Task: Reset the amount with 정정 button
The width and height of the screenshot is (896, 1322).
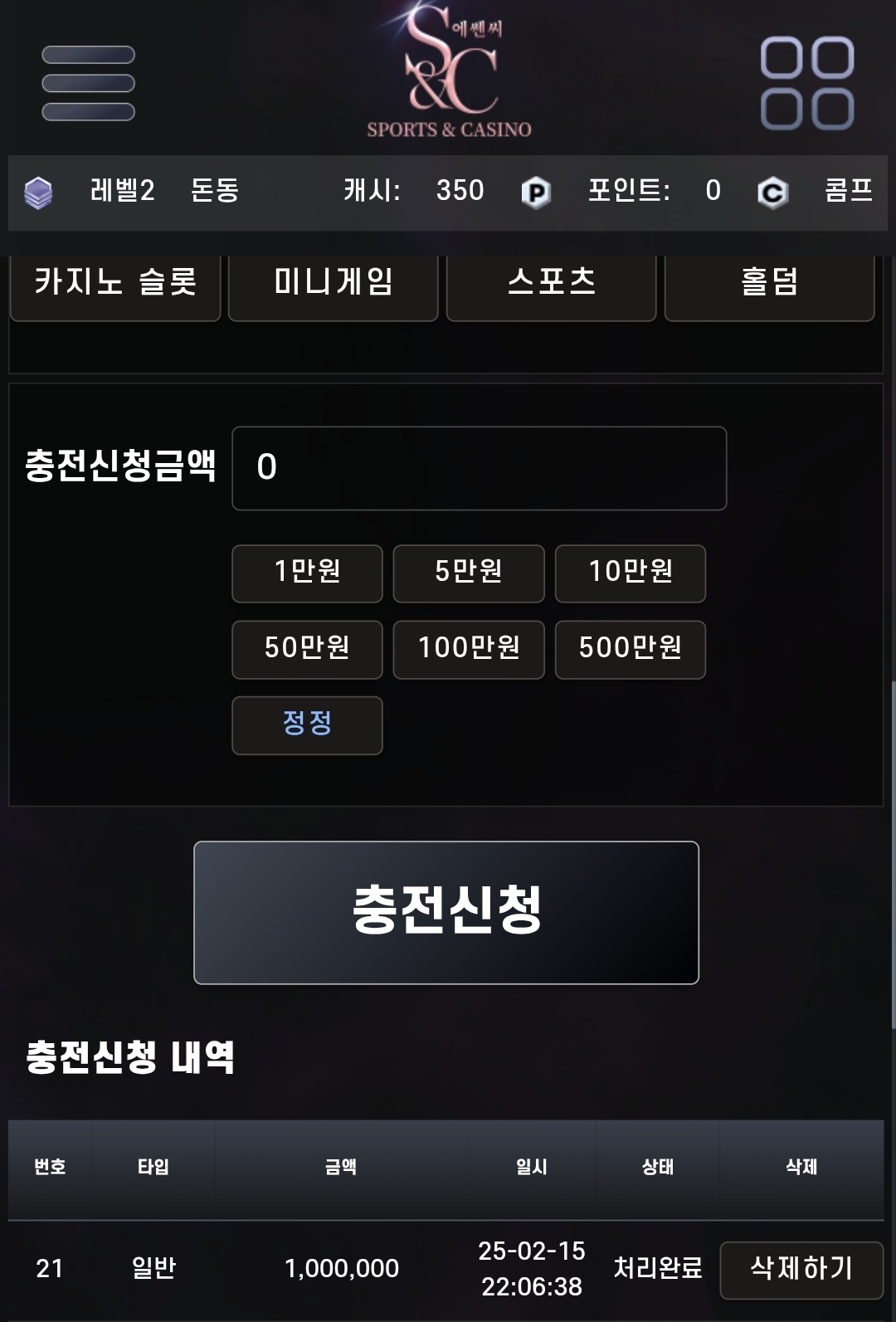Action: tap(307, 725)
